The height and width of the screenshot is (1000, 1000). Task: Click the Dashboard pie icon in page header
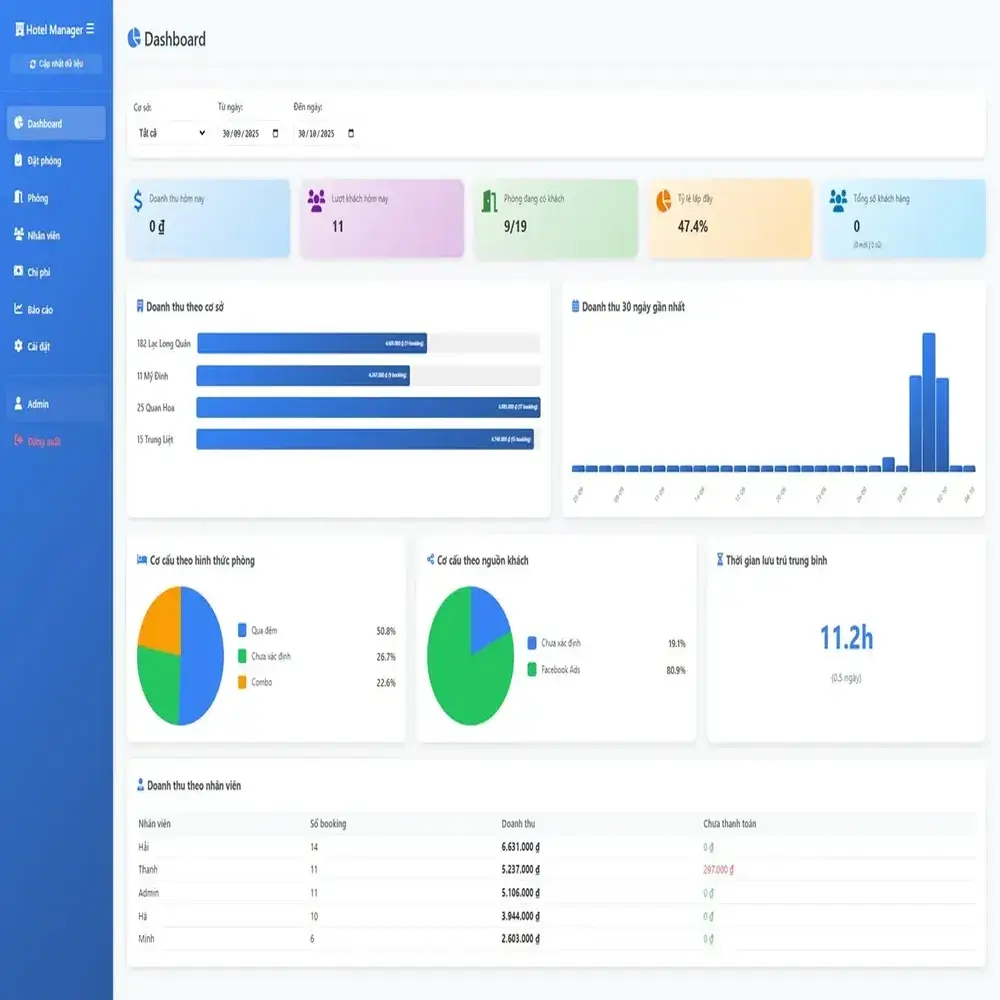134,39
